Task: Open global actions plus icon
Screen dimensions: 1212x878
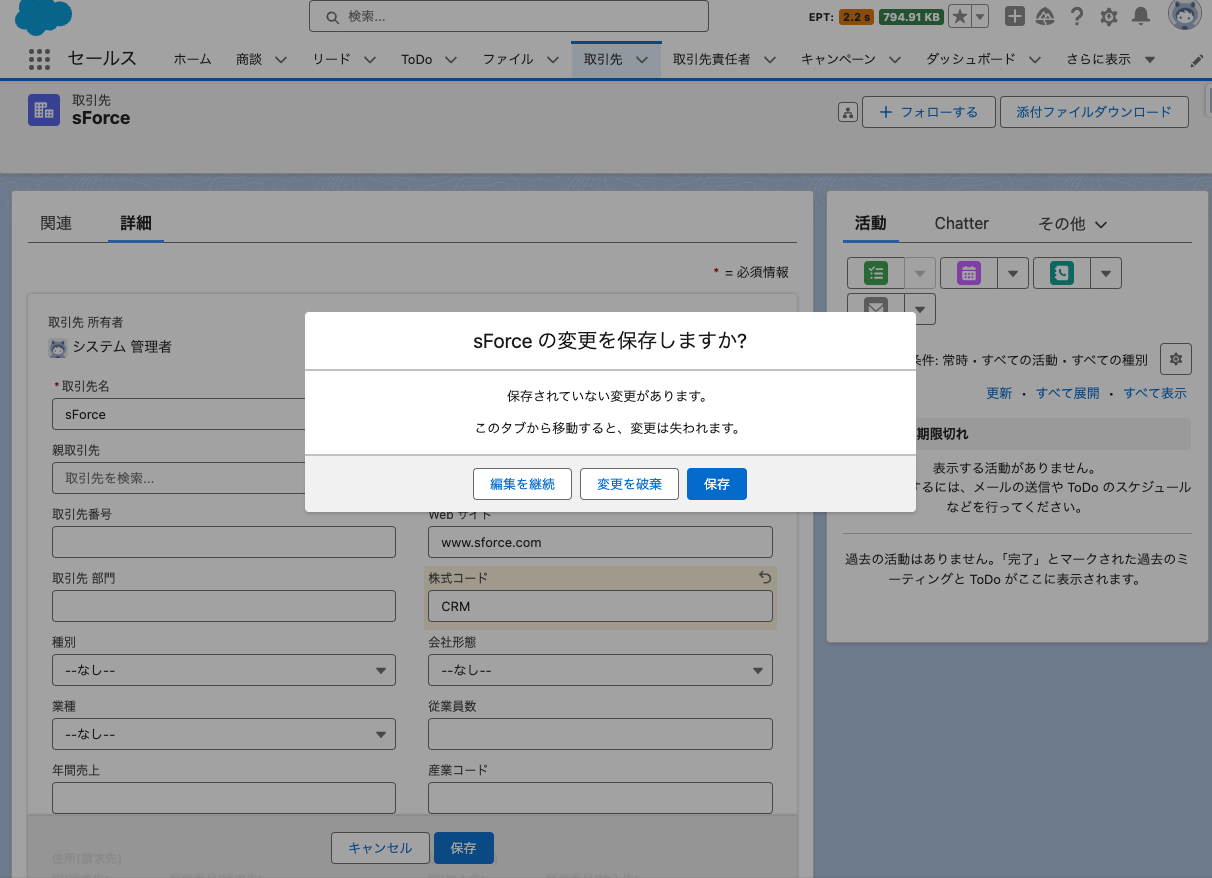Action: click(1014, 16)
